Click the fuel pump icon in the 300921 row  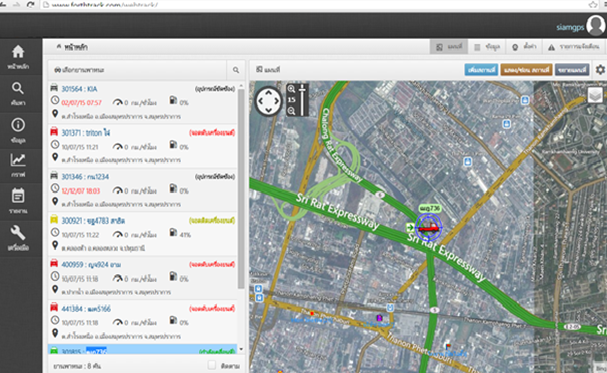click(173, 233)
